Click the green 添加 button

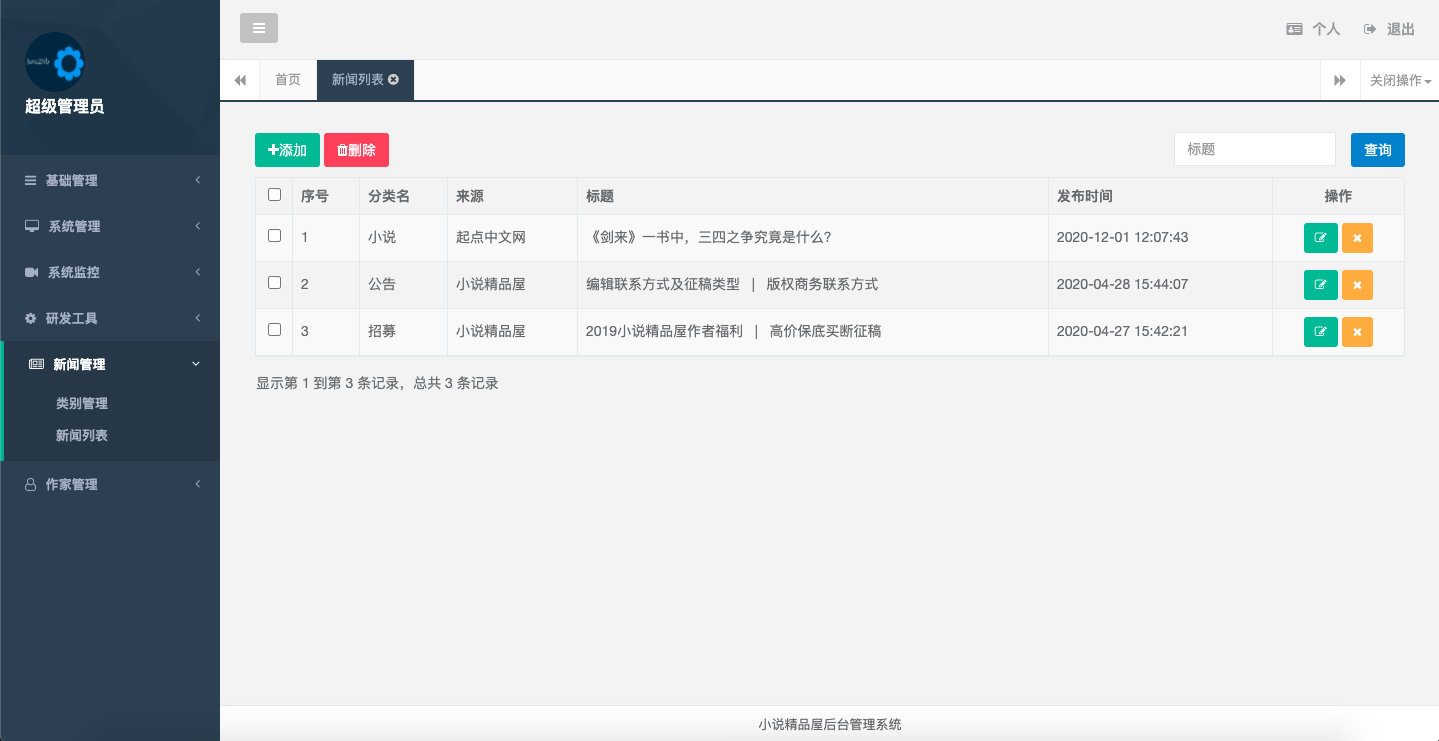coord(287,150)
